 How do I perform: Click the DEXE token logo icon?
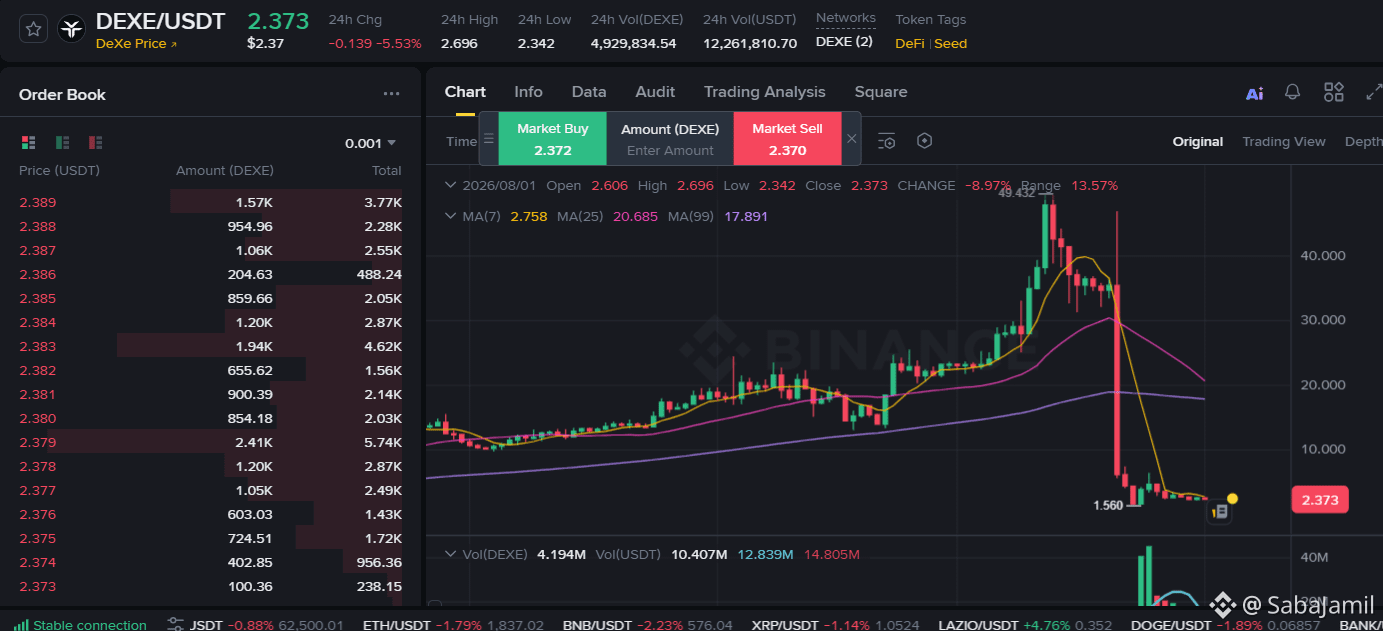[71, 29]
